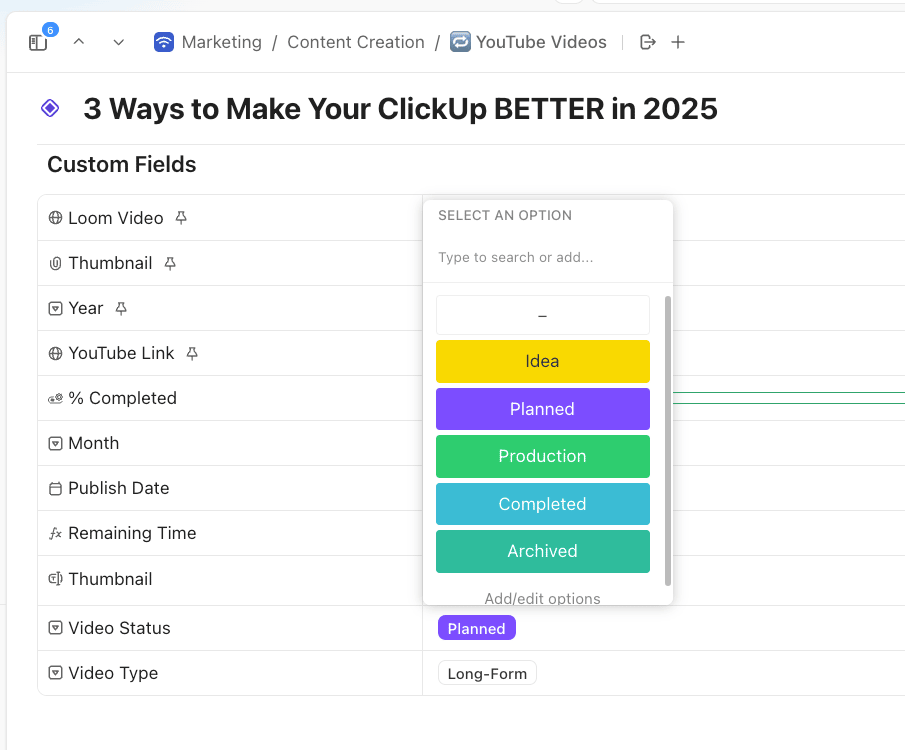The width and height of the screenshot is (905, 750).
Task: Unpin the Loom Video field
Action: pyautogui.click(x=181, y=218)
